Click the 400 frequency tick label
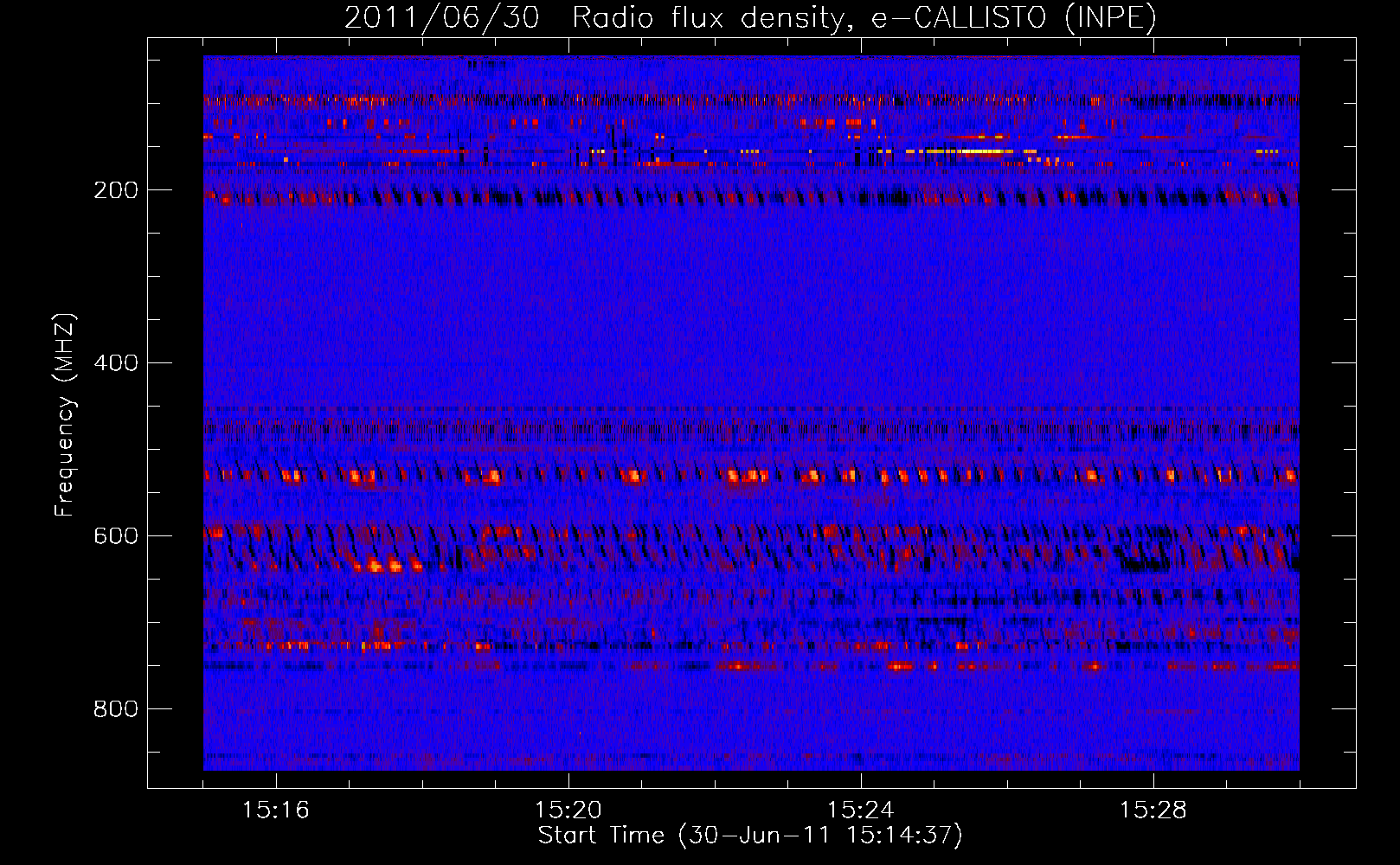 tap(116, 363)
